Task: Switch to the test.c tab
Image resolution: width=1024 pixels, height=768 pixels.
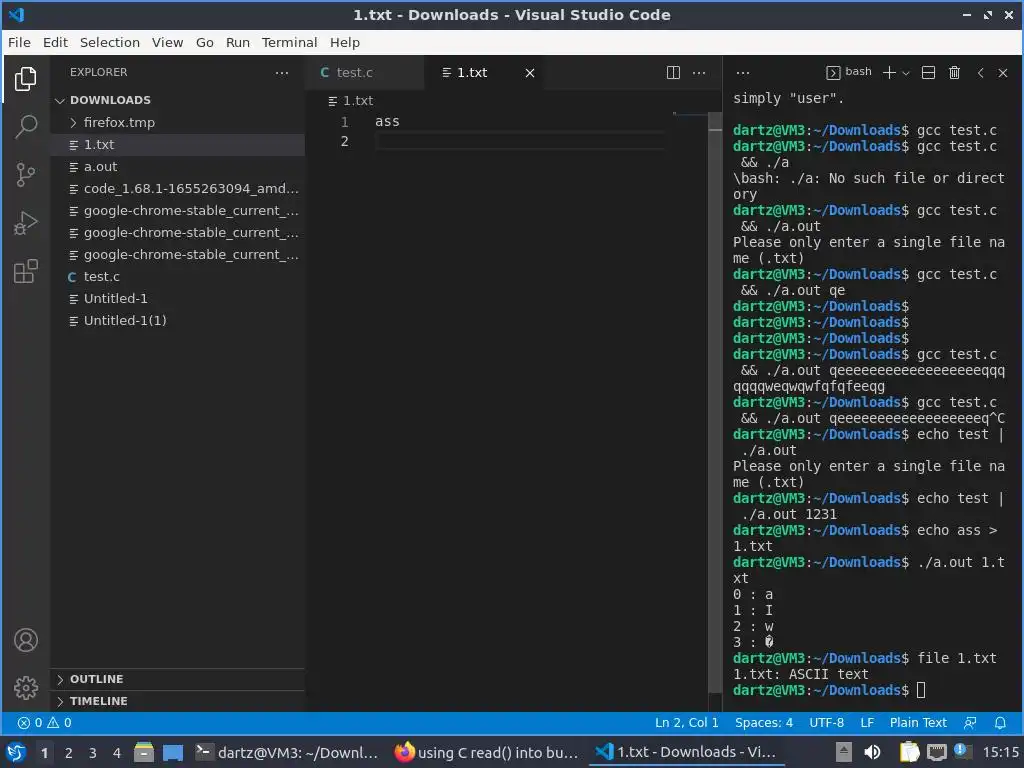Action: (355, 72)
